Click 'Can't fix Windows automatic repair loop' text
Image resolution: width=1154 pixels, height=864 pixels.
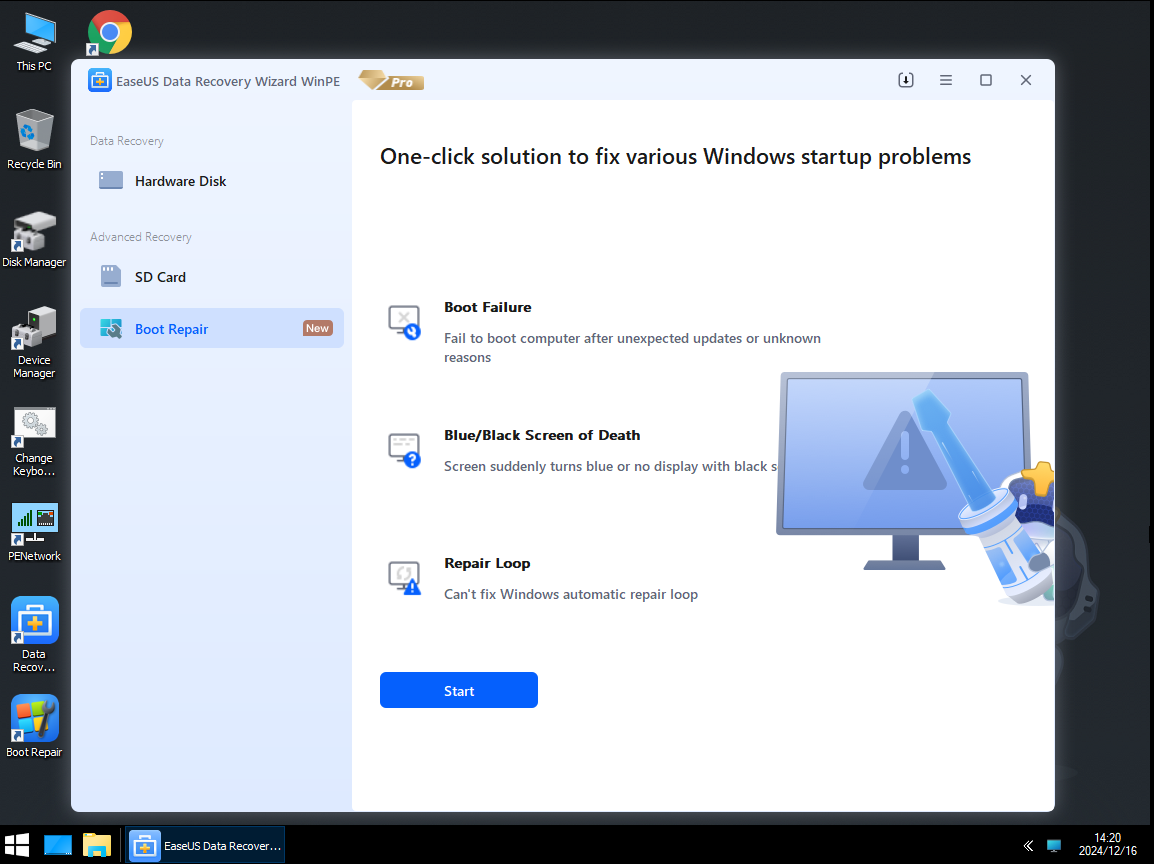pos(570,594)
